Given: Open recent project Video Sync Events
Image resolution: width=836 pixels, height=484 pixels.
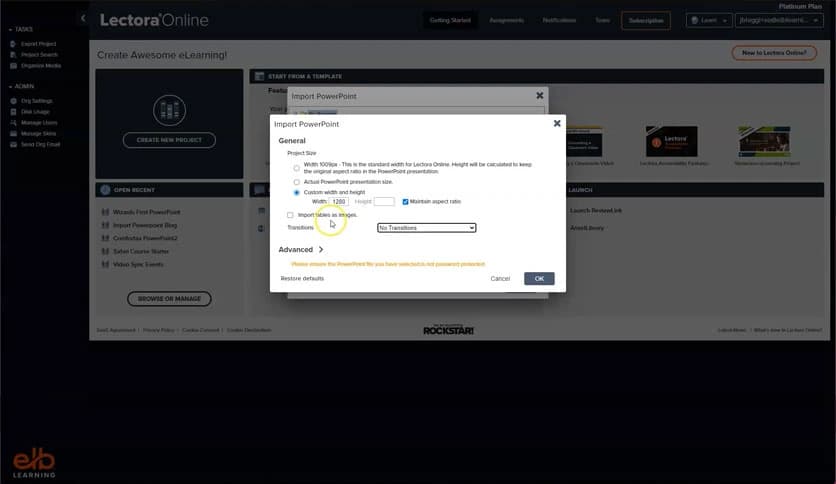Looking at the screenshot, I should click(x=138, y=264).
